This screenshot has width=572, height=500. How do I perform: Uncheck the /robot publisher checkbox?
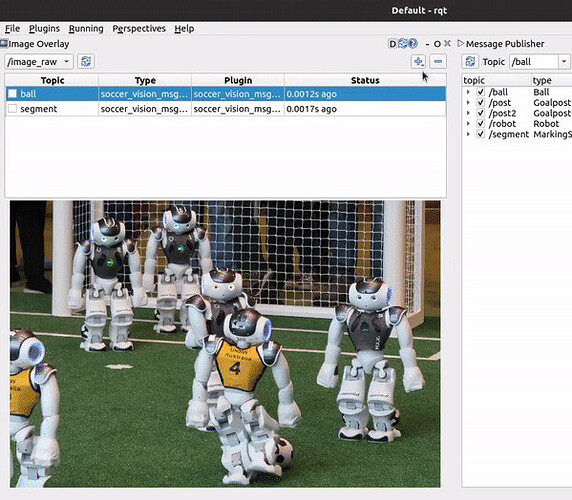(x=481, y=124)
